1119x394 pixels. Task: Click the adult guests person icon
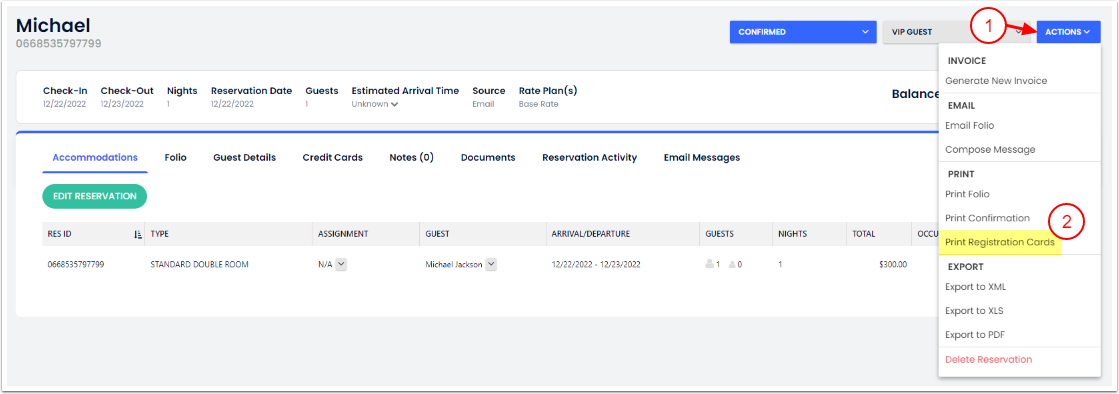pyautogui.click(x=709, y=264)
